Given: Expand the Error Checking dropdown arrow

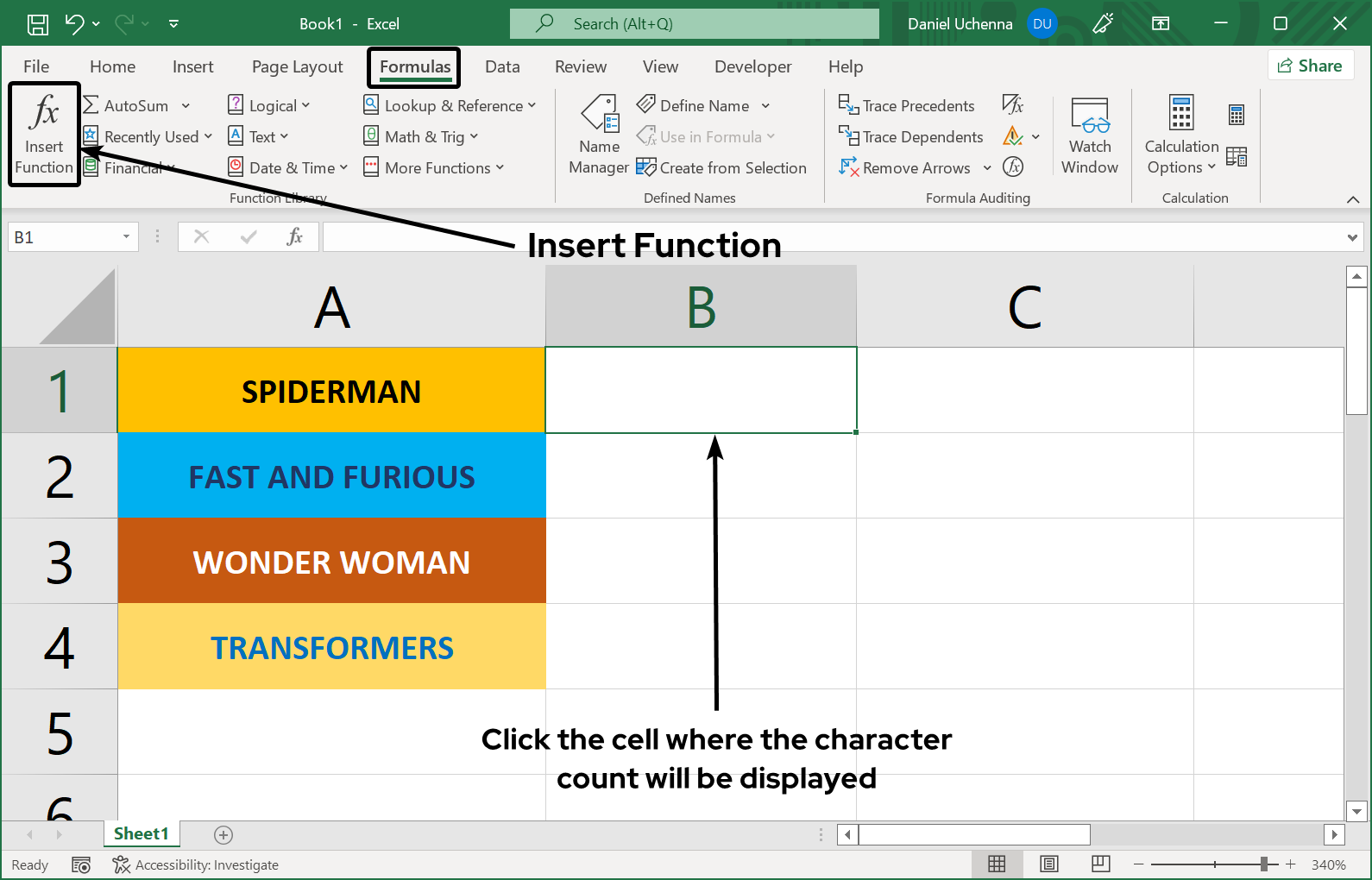Looking at the screenshot, I should [1035, 137].
